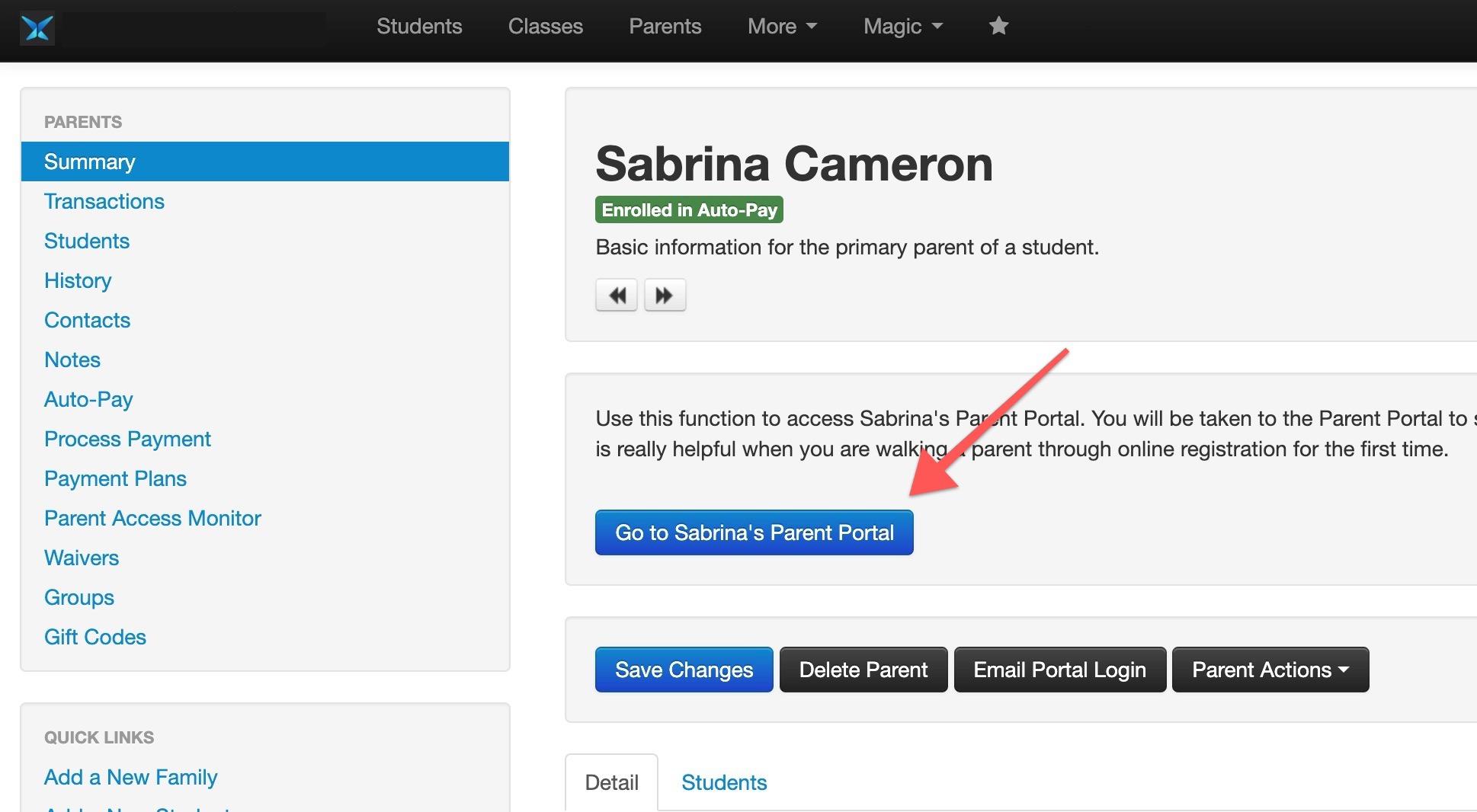Click the star favorites icon in navbar
Screen dimensions: 1477x812
(x=998, y=27)
